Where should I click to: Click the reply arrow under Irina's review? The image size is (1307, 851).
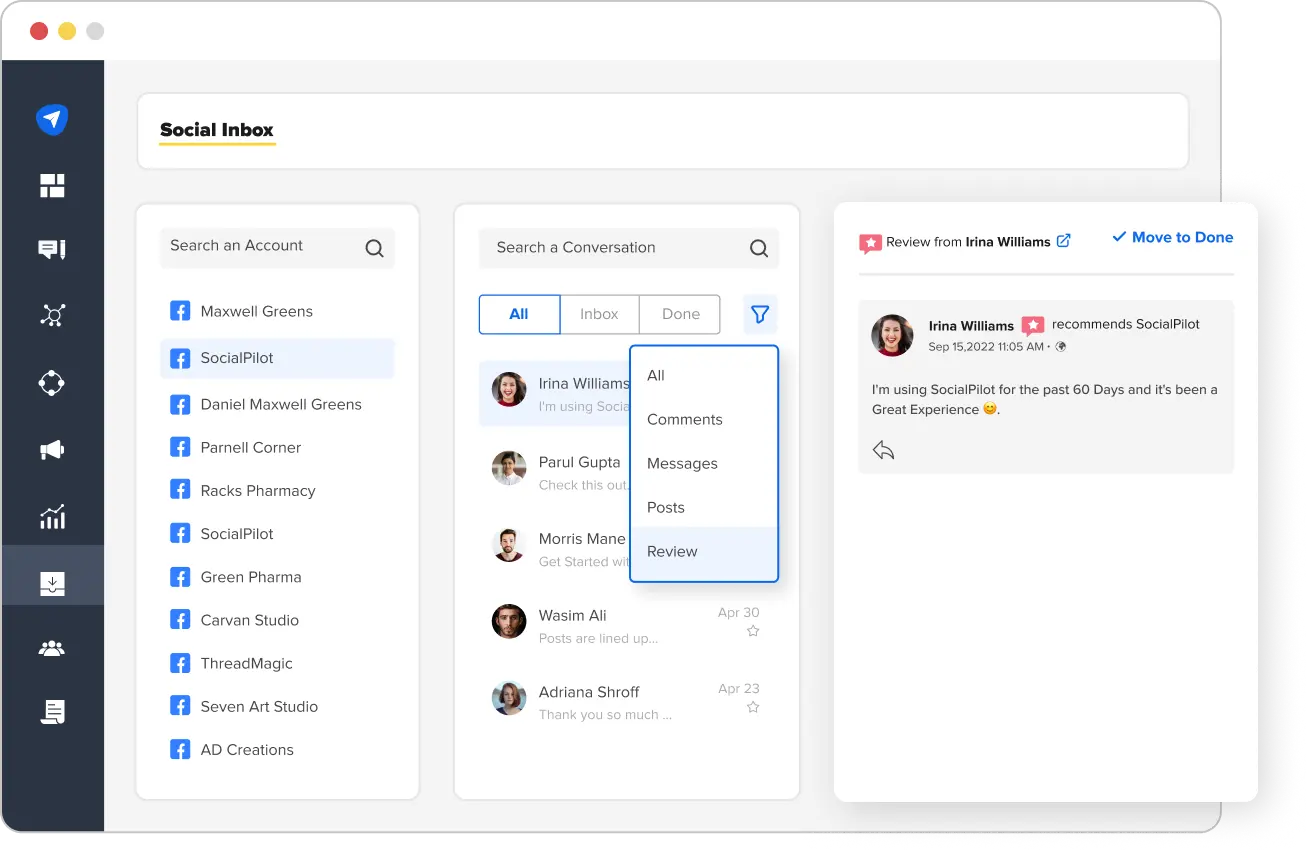[x=883, y=450]
